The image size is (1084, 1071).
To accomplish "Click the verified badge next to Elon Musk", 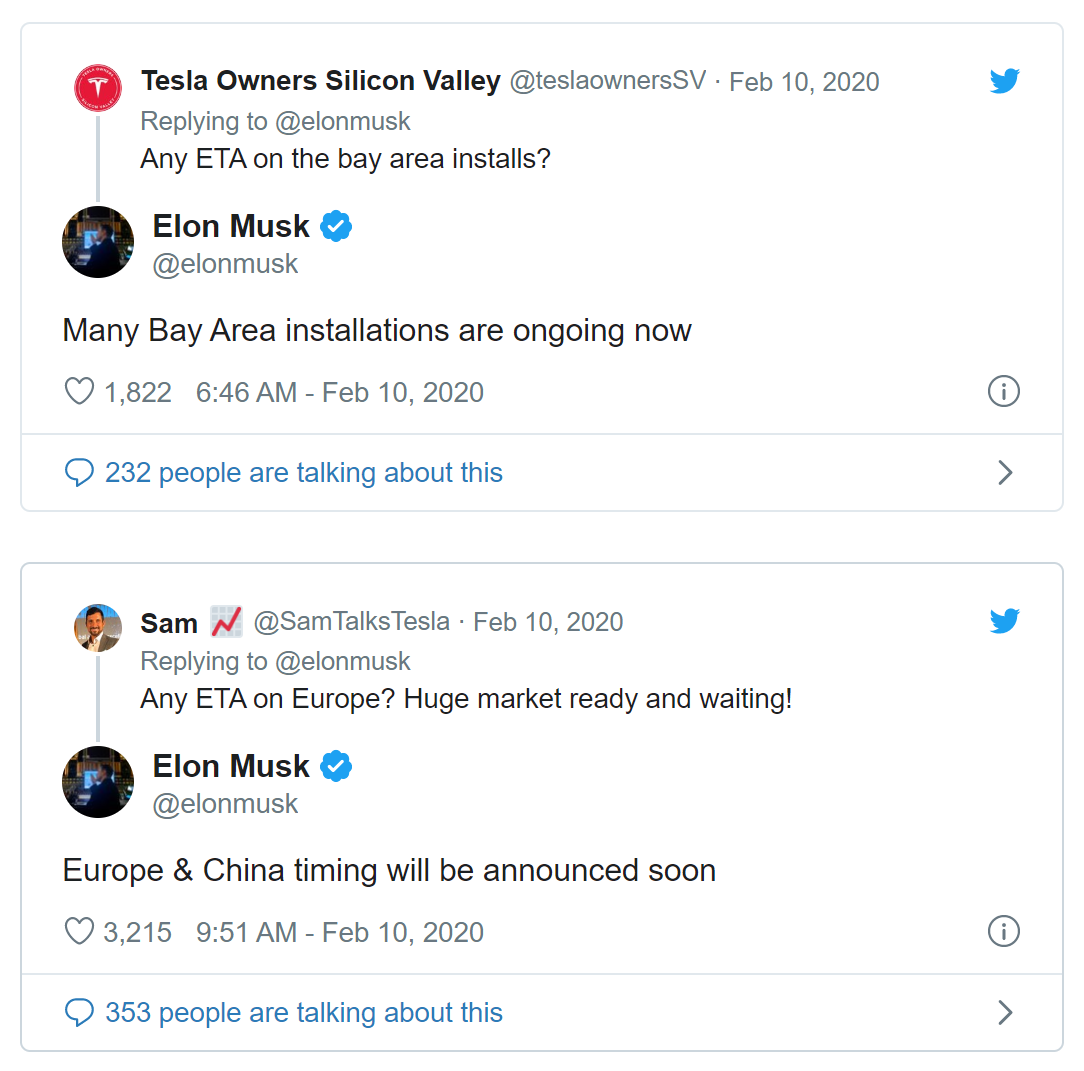I will click(337, 226).
